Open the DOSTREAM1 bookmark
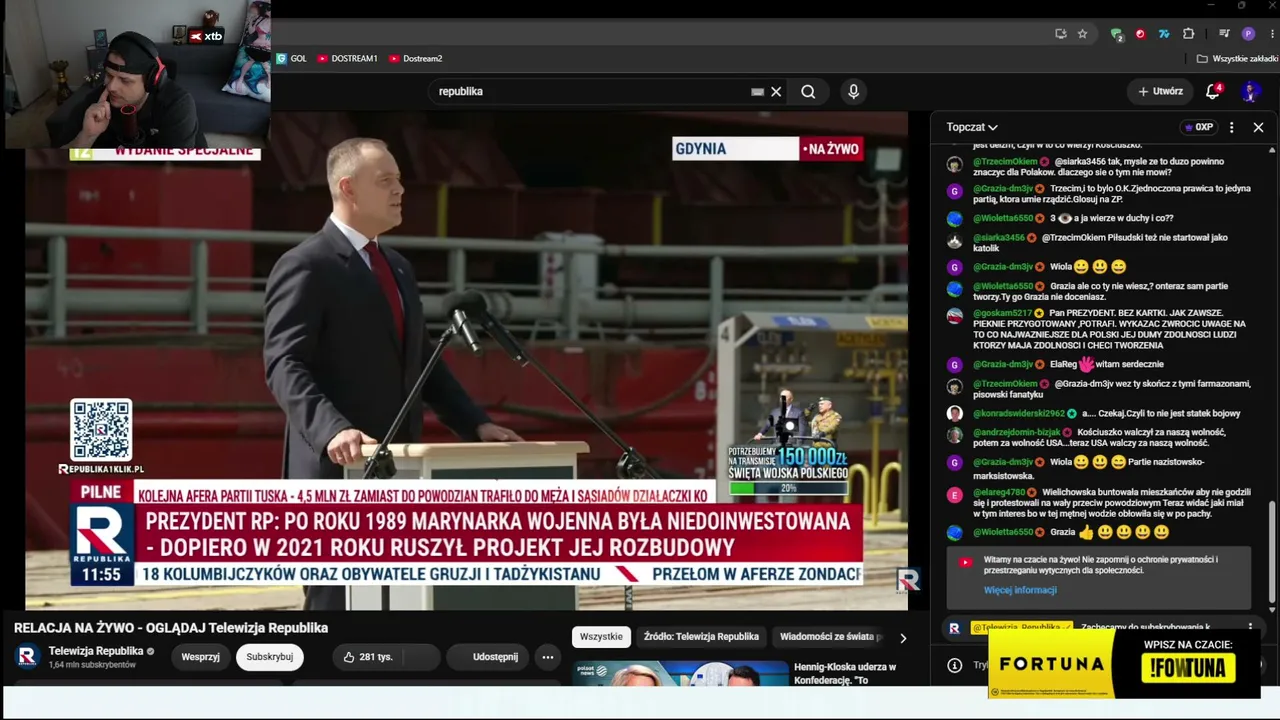Viewport: 1280px width, 720px height. pos(347,59)
